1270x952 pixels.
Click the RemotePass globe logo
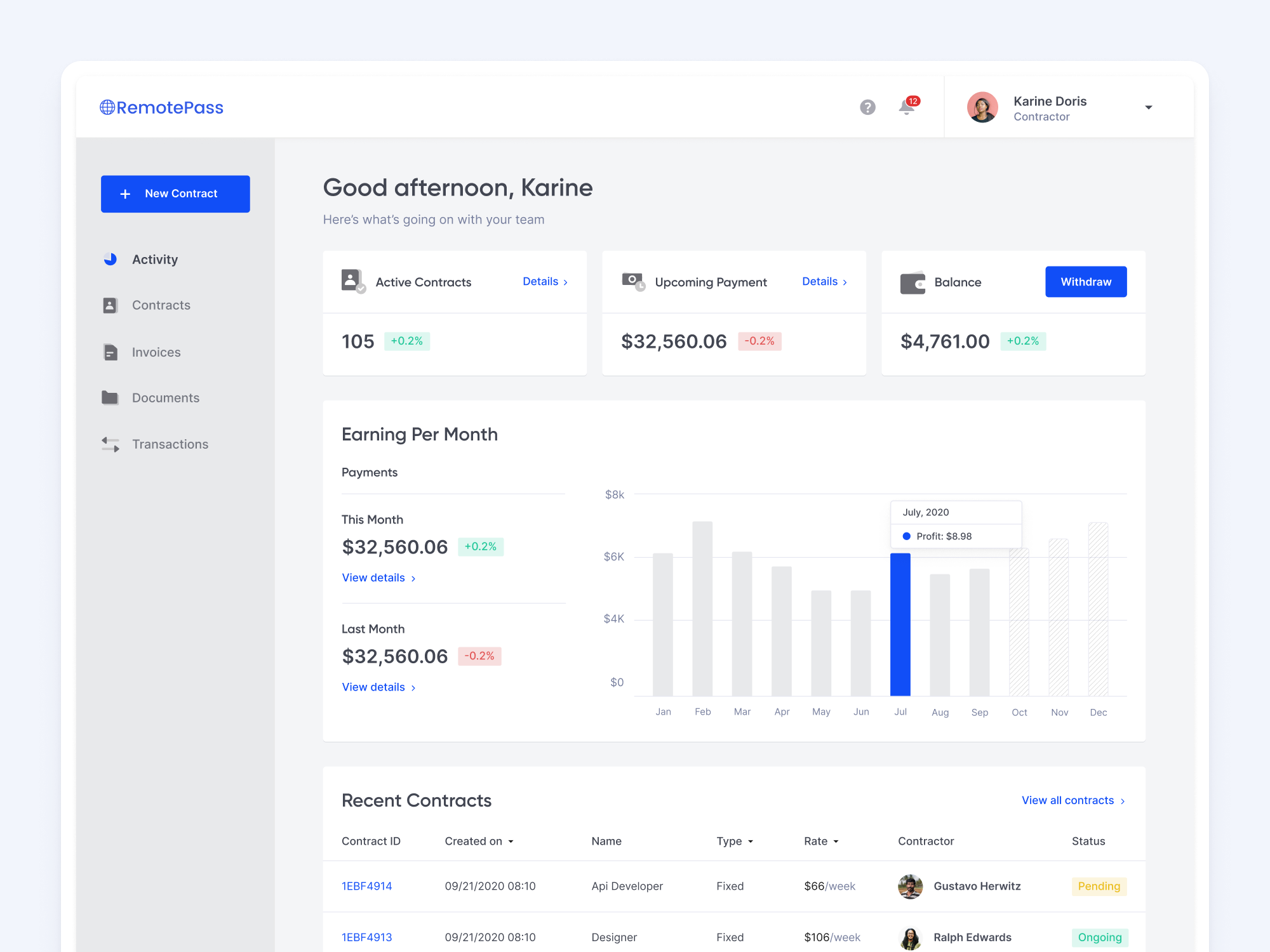[107, 107]
